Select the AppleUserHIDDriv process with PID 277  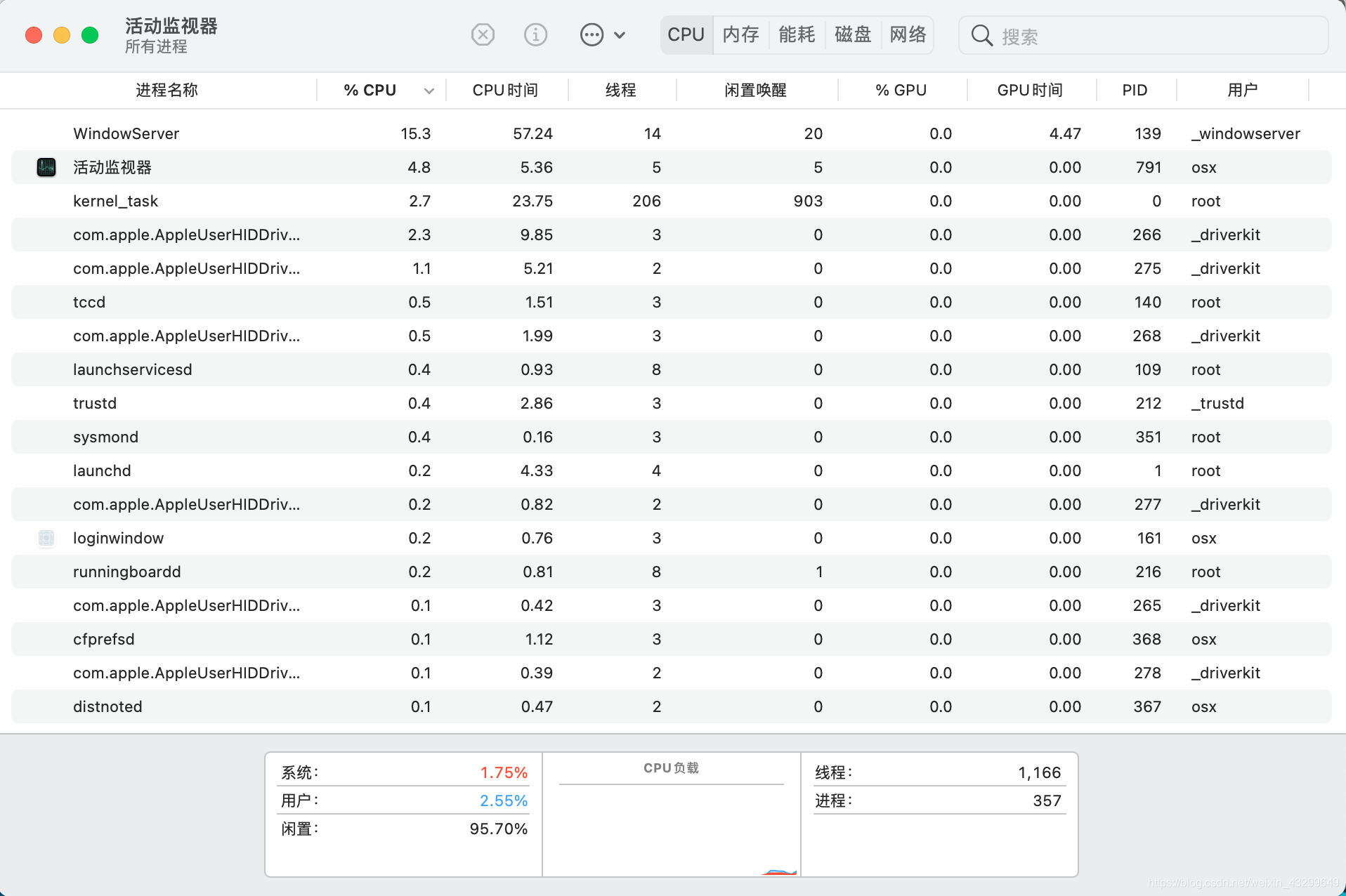(x=672, y=504)
